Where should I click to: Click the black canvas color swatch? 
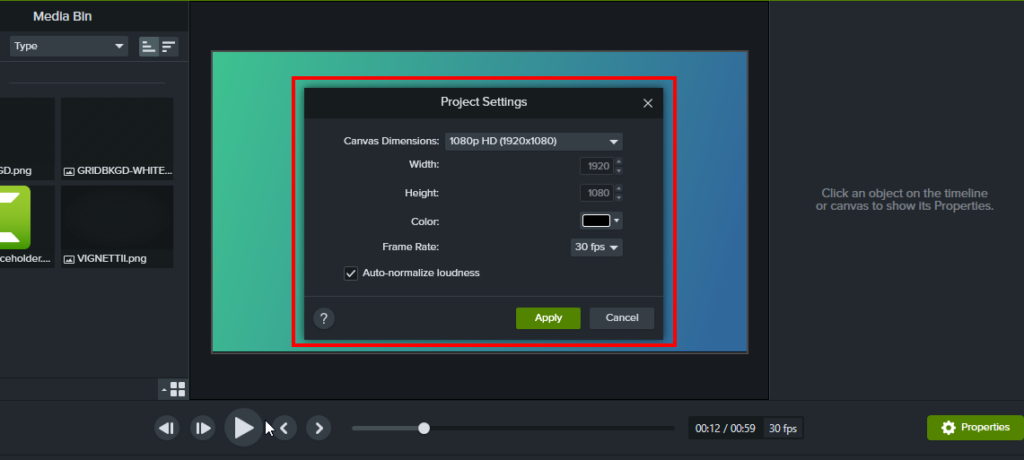coord(596,221)
